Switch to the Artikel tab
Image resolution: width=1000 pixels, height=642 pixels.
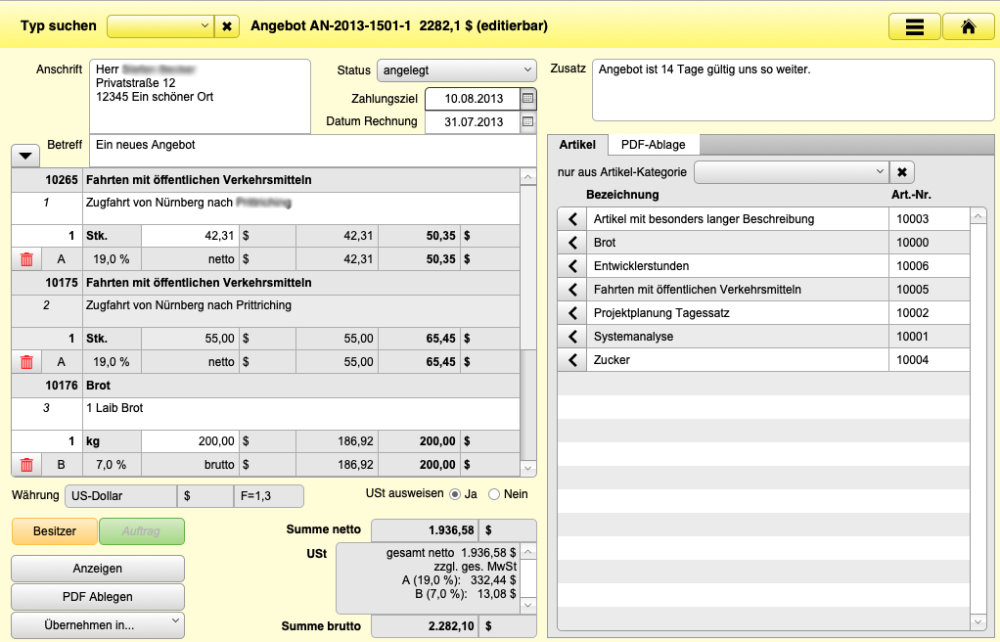pyautogui.click(x=577, y=144)
